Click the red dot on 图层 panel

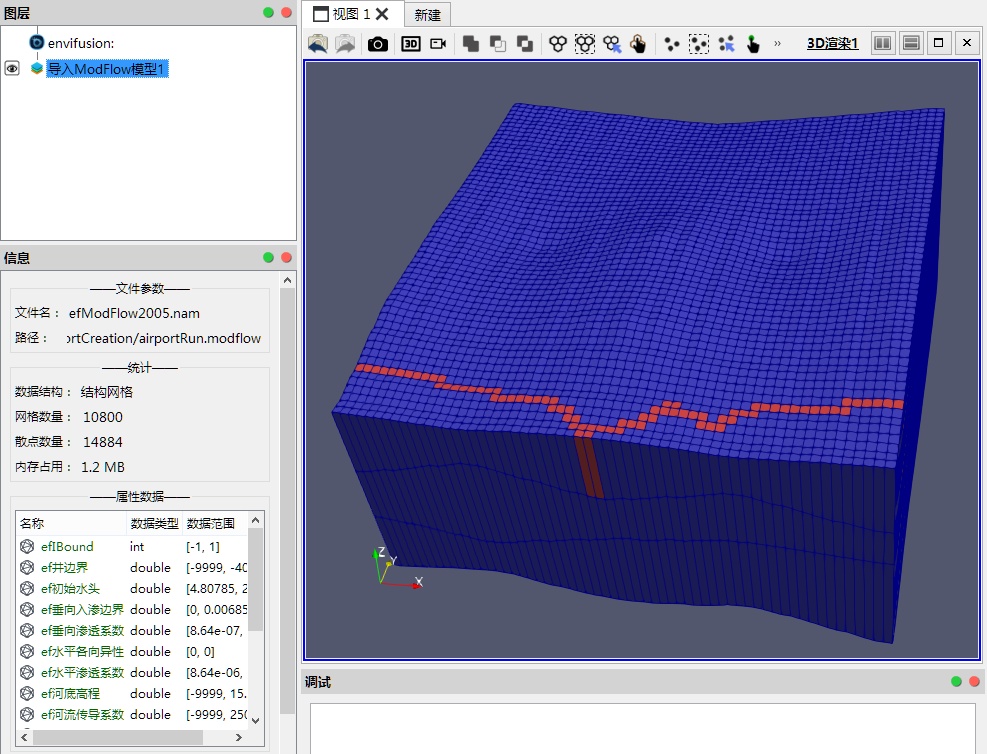(x=286, y=13)
